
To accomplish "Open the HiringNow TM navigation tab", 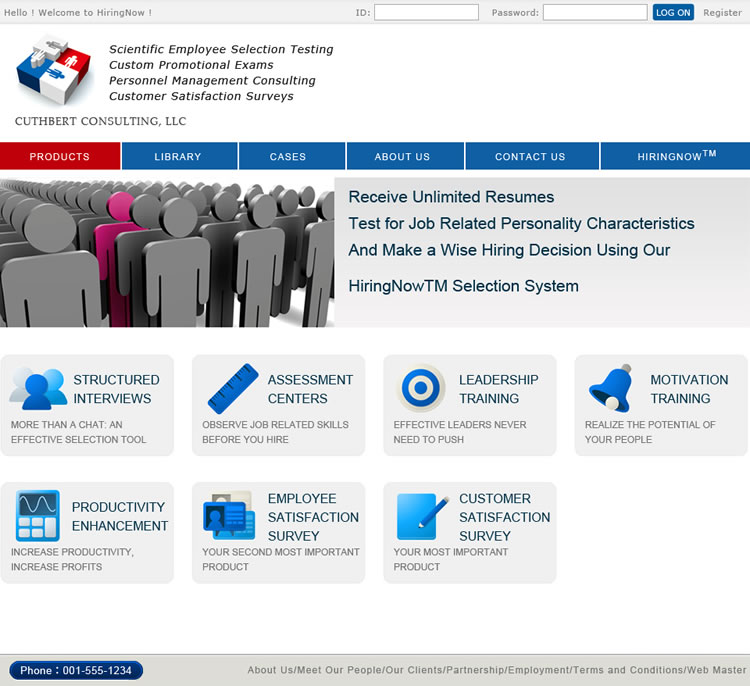I will 676,157.
